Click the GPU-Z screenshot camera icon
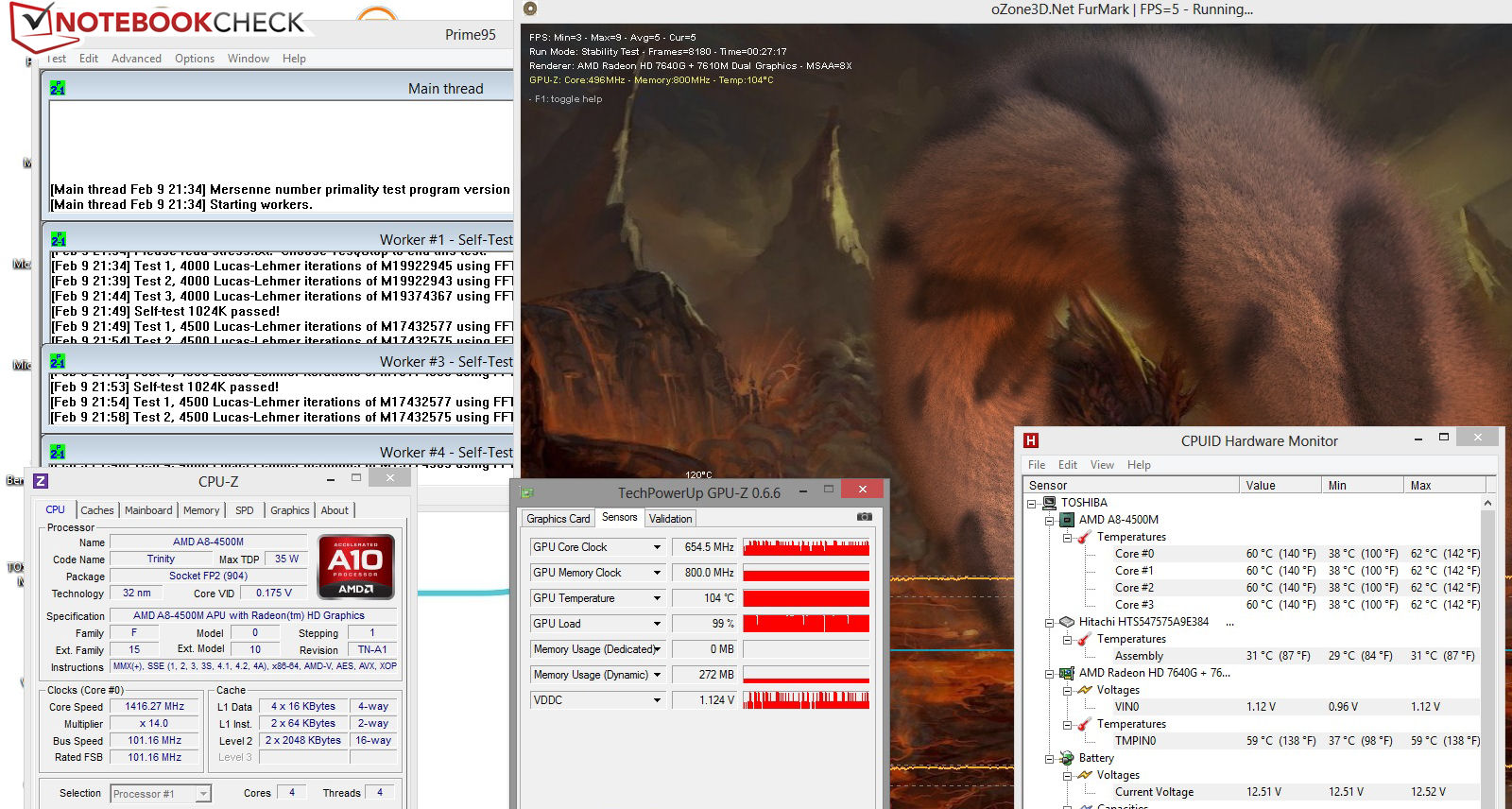This screenshot has height=809, width=1512. [x=864, y=517]
